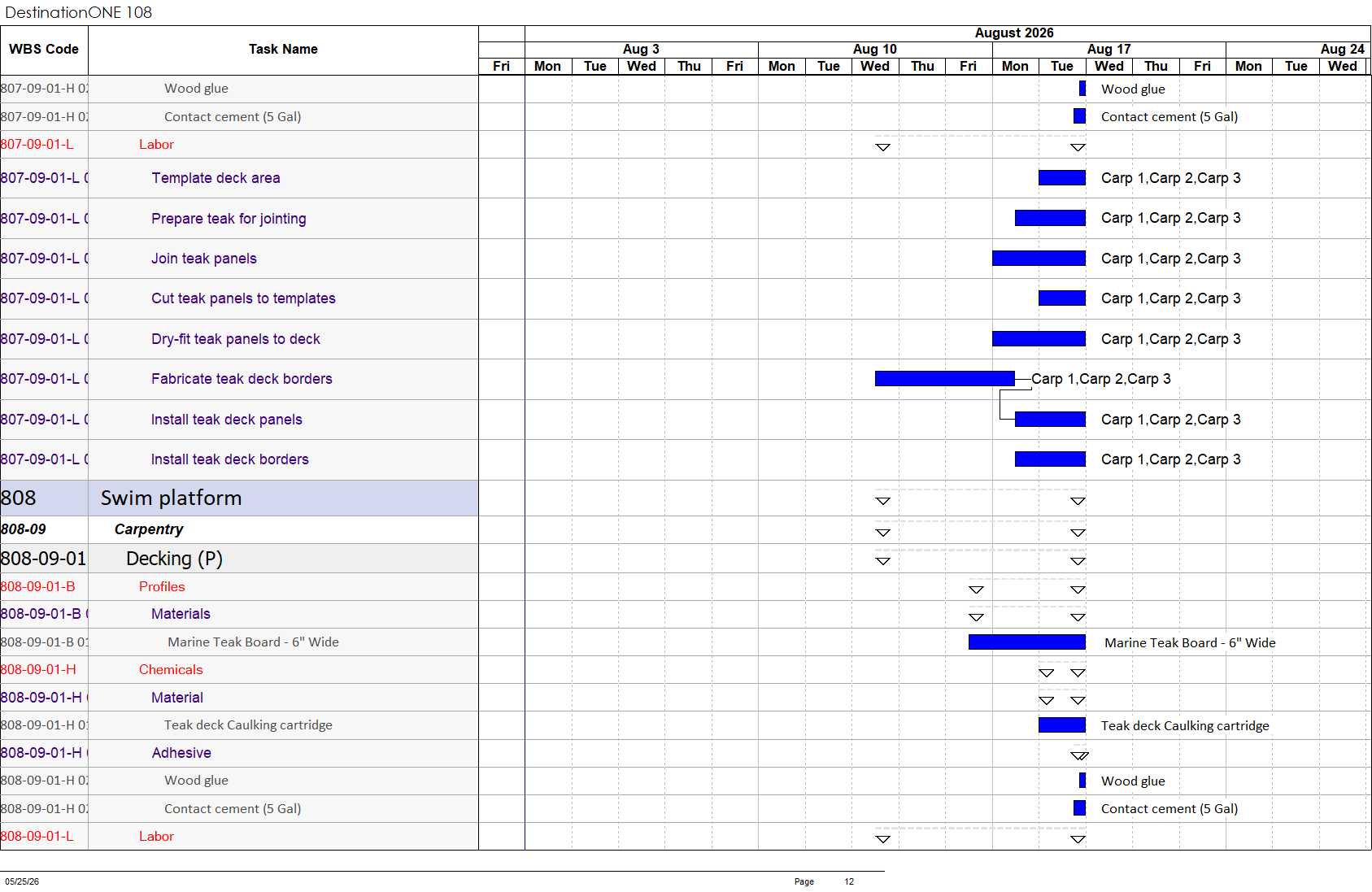Click resource label beside Fabricate teak deck borders bar
This screenshot has width=1372, height=892.
click(1101, 379)
